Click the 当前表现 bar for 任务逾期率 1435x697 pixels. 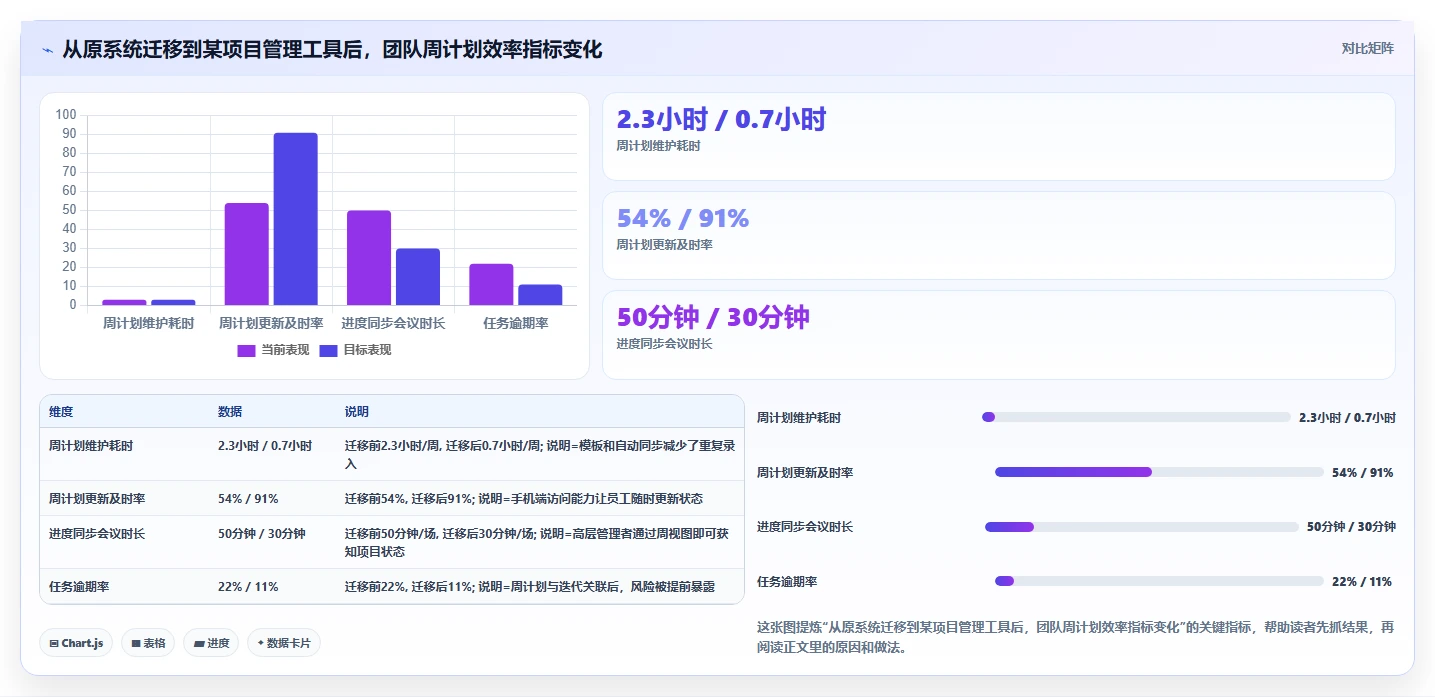[491, 284]
